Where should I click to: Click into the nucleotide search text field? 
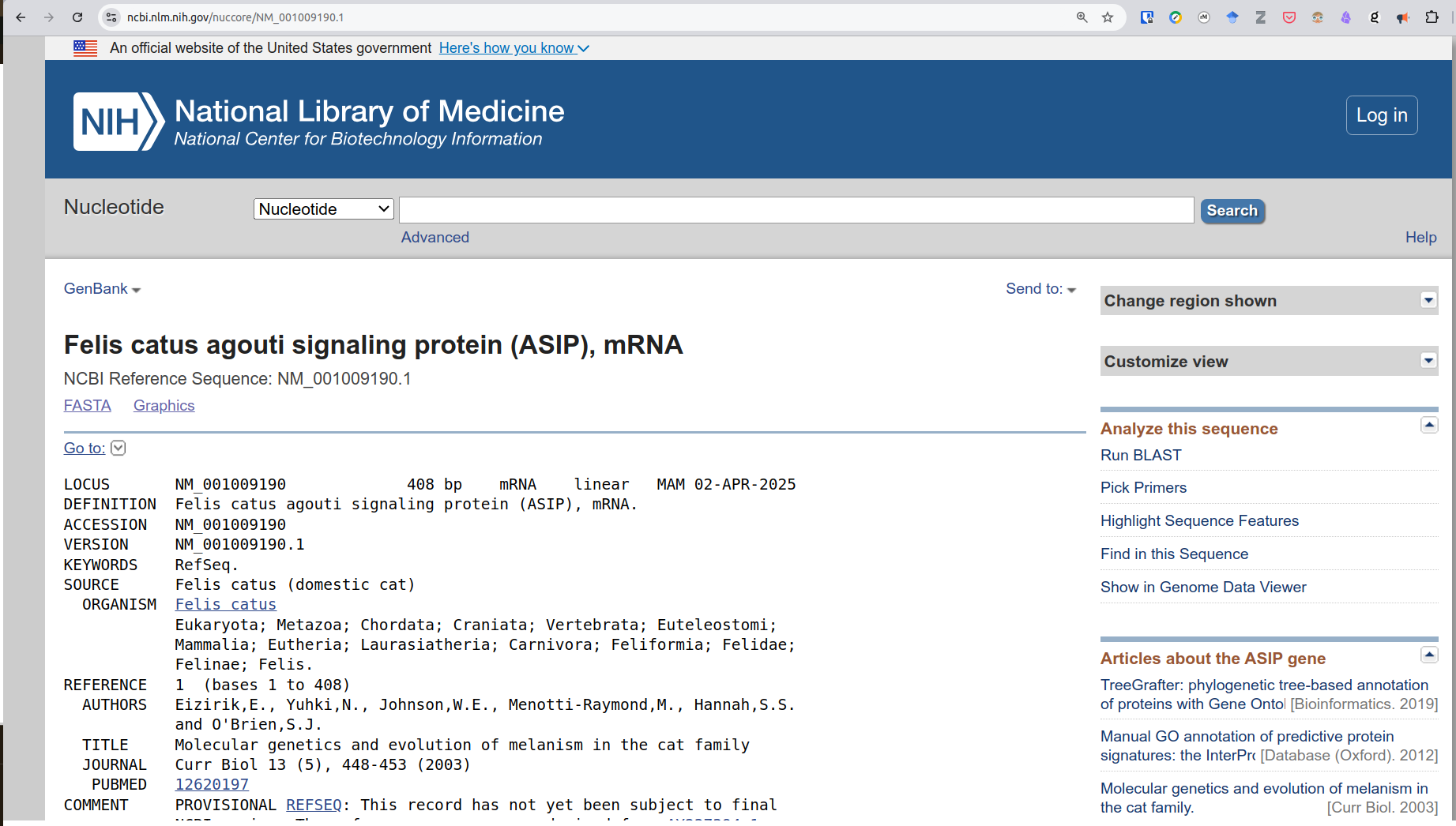(796, 210)
